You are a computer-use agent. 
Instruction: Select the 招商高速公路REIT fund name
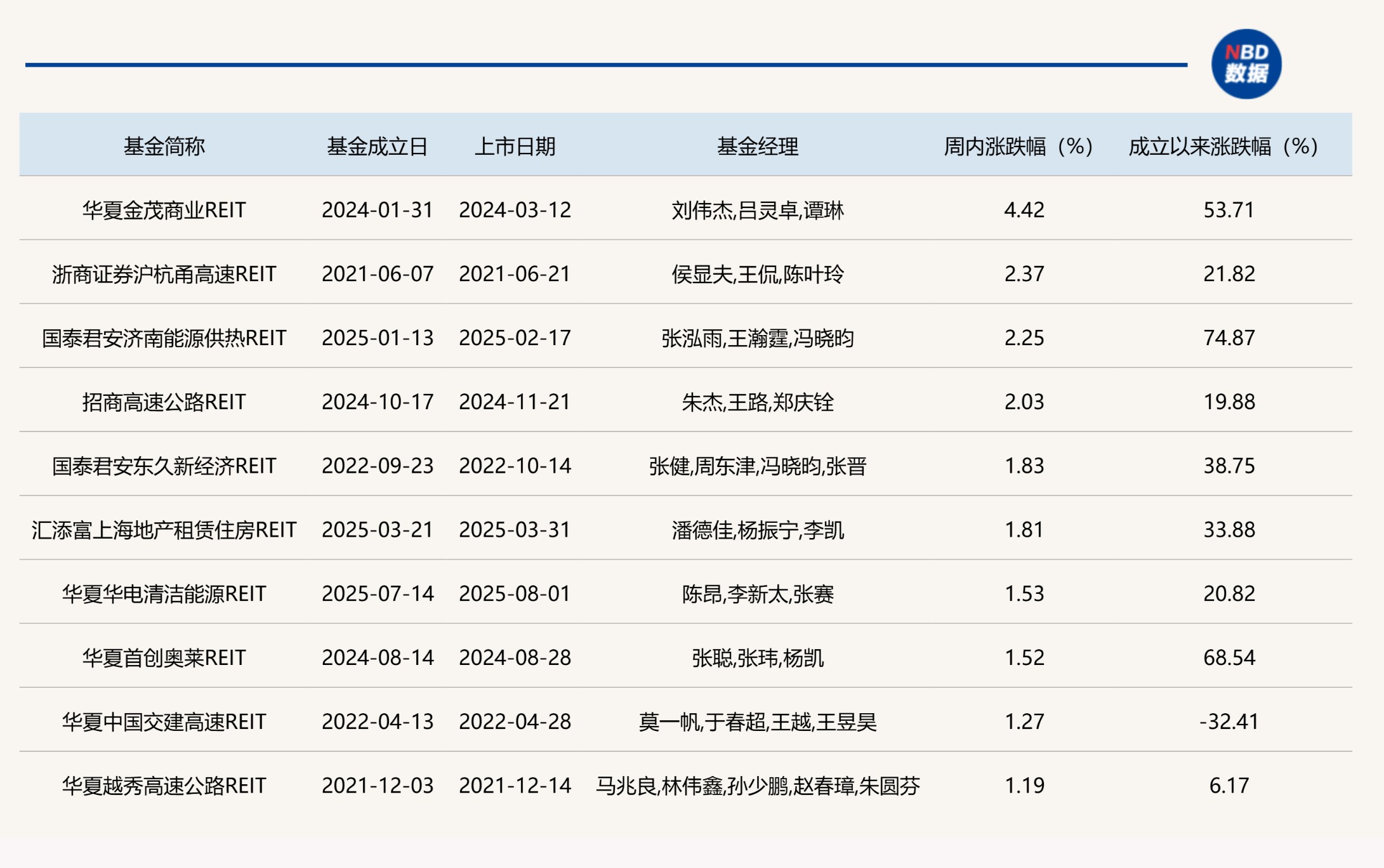pos(164,402)
